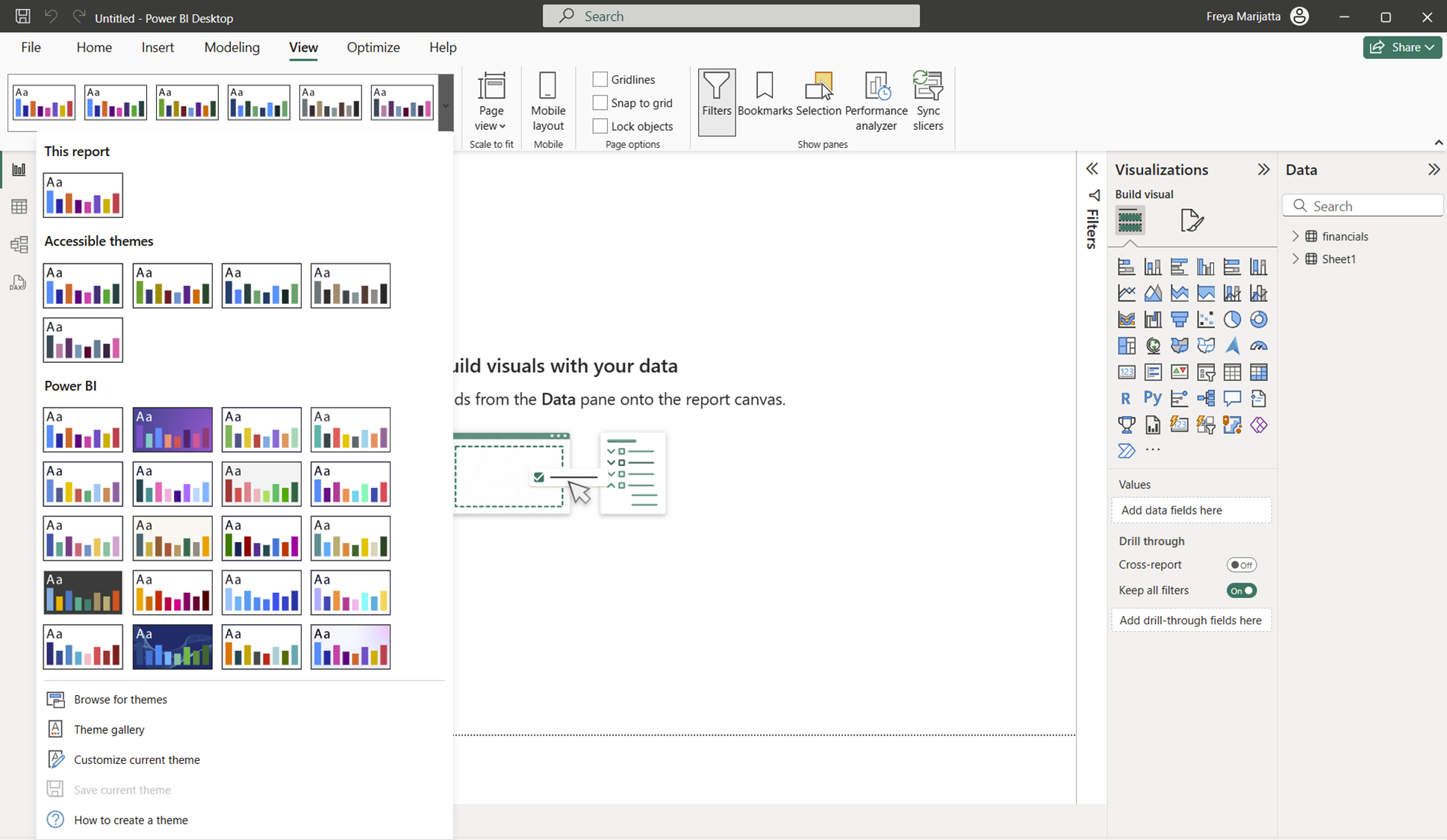Check Snap to grid option
Screen dimensions: 1447x840
coord(600,103)
